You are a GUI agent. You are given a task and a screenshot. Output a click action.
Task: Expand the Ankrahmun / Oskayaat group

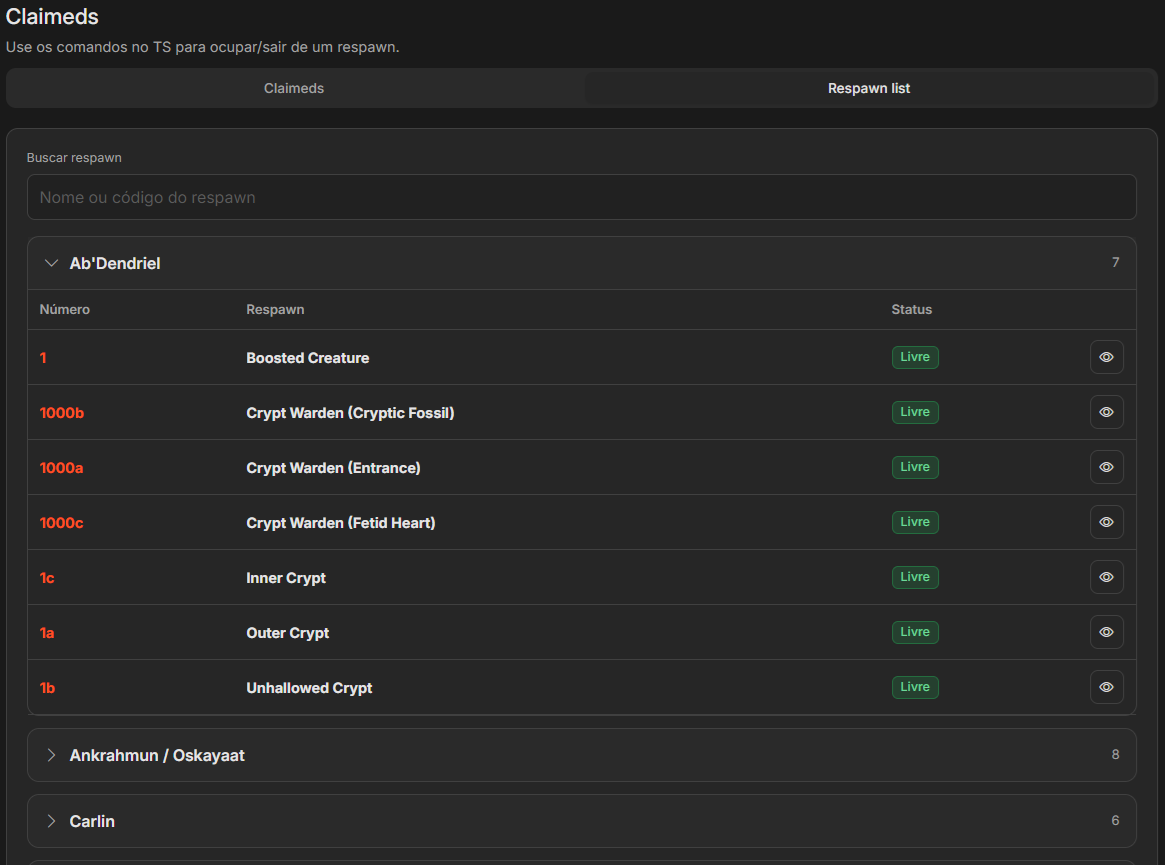tap(582, 755)
